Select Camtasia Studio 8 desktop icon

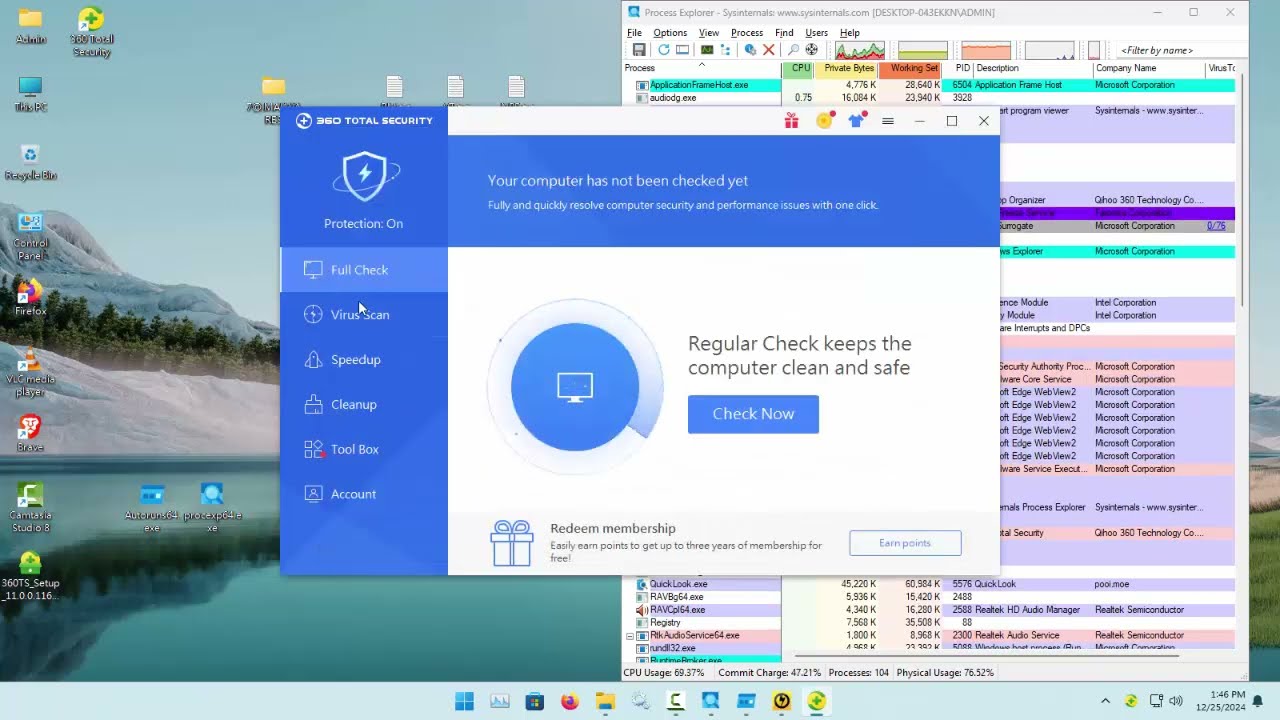click(30, 508)
